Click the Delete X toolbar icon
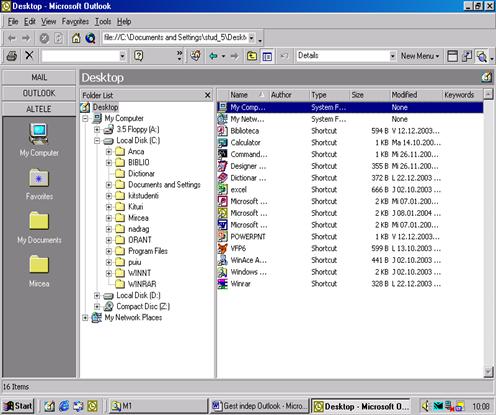The image size is (496, 415). click(x=29, y=55)
